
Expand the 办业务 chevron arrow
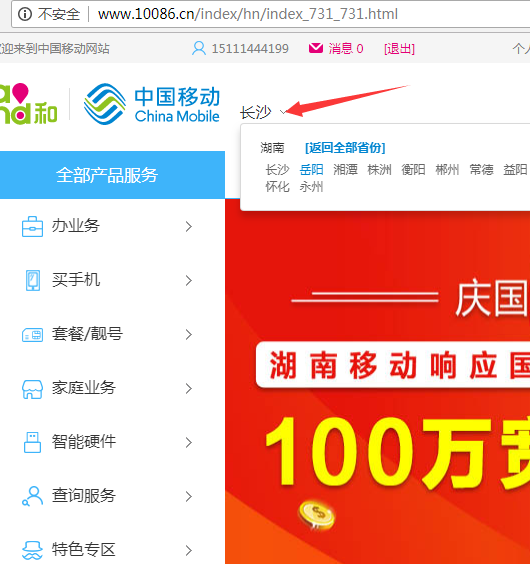[189, 226]
